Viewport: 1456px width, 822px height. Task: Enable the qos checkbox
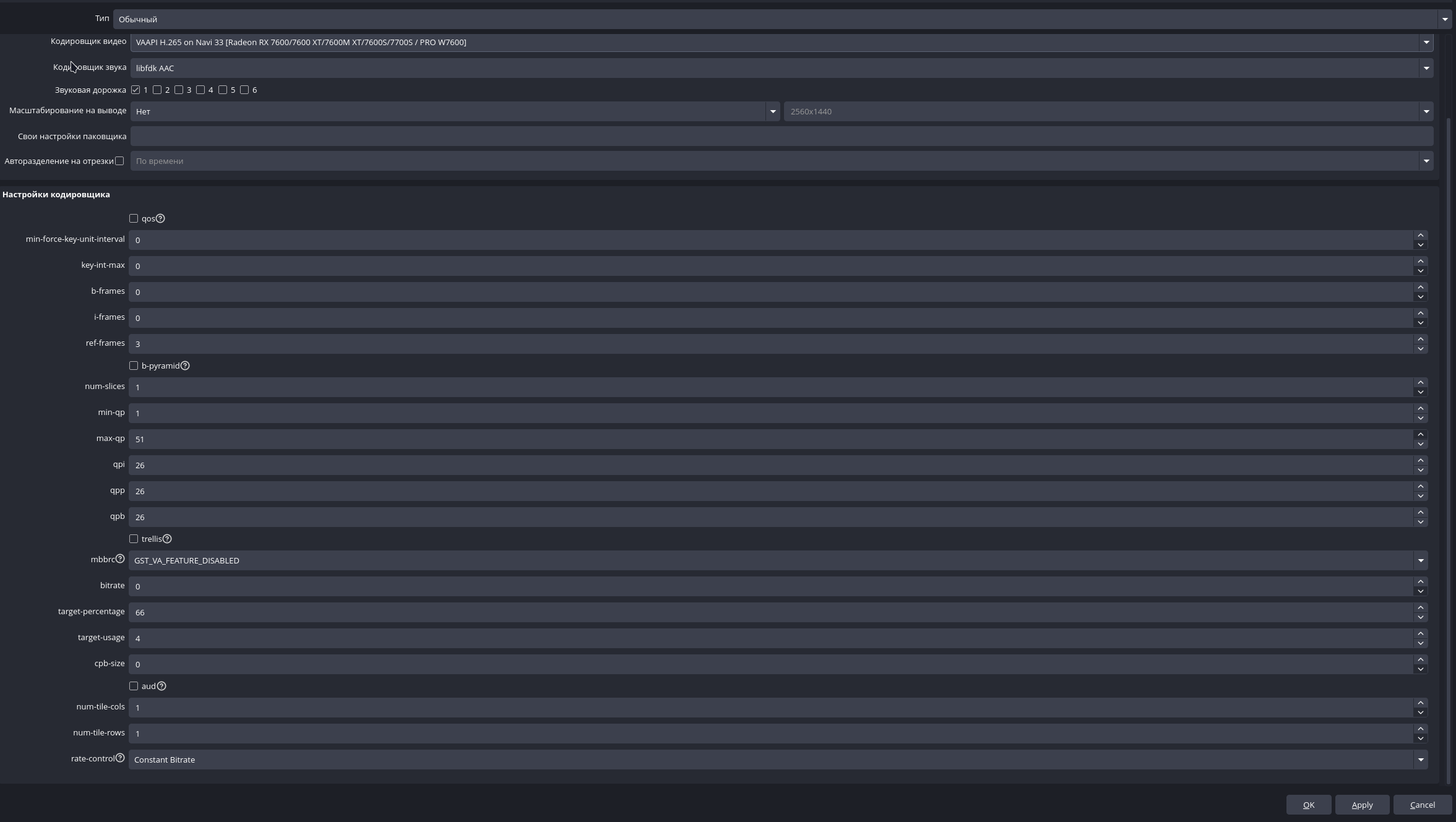(x=134, y=218)
